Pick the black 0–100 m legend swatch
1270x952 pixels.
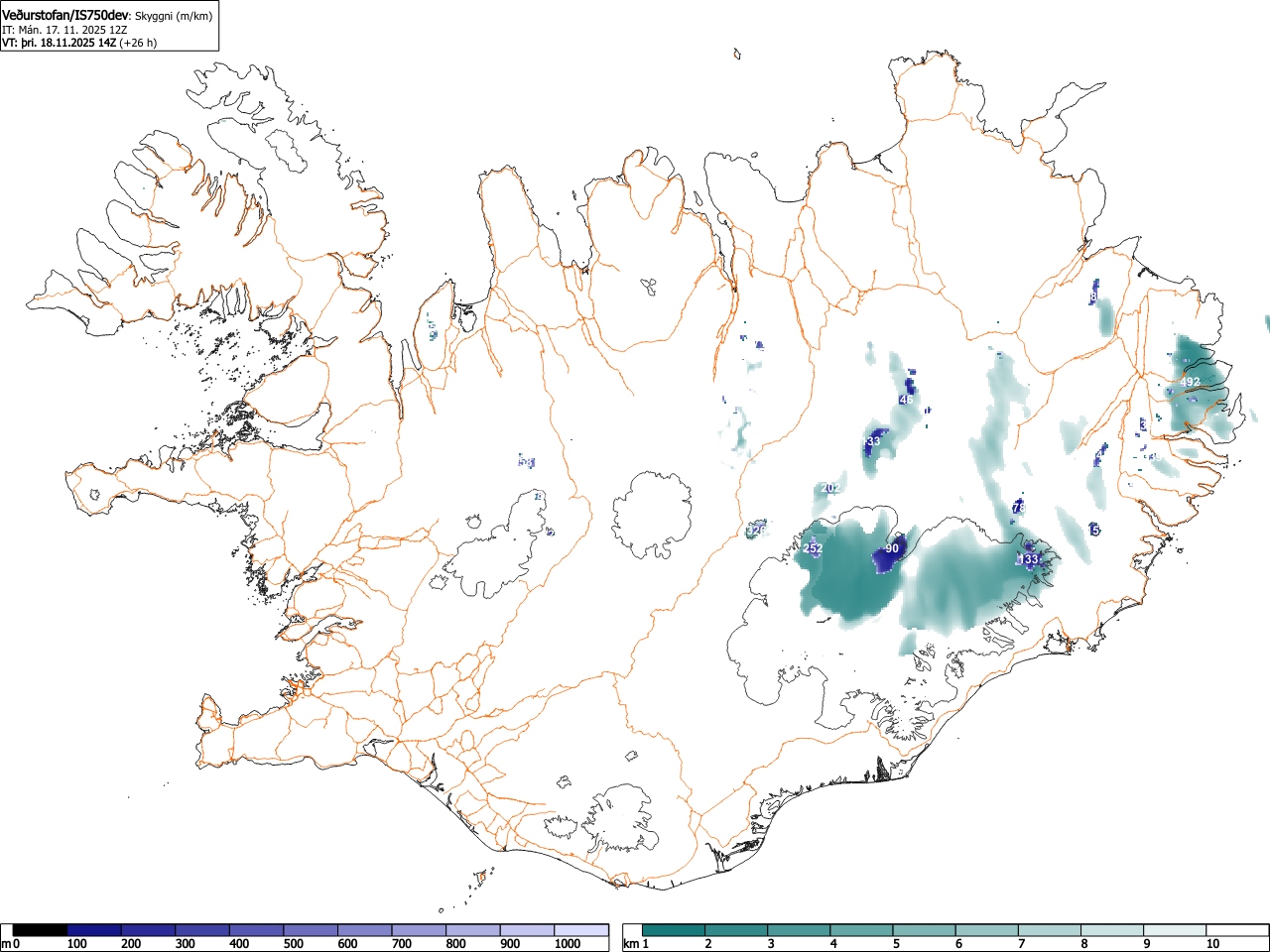point(41,930)
